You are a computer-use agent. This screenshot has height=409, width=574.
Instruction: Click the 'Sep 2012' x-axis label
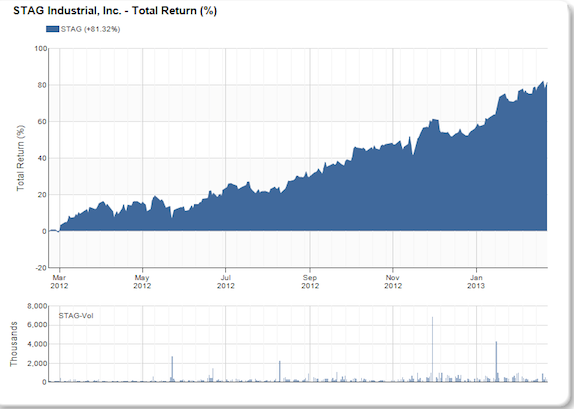pyautogui.click(x=310, y=282)
